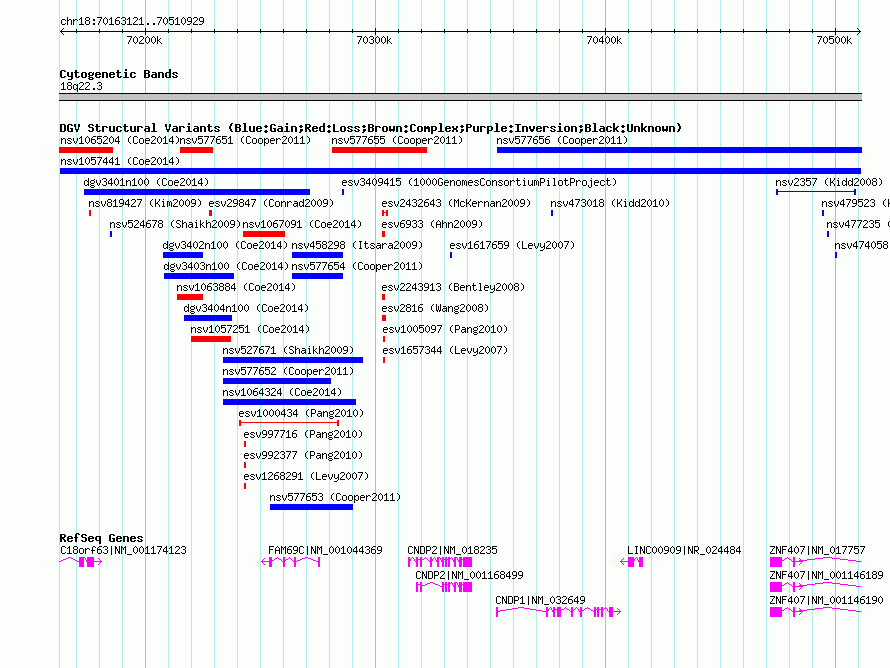Click the 70200k ruler position label
Viewport: 890px width, 668px height.
point(144,40)
